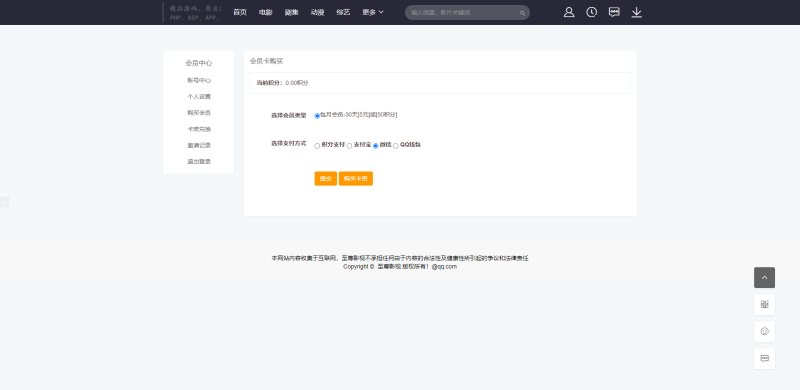
Task: Click the download arrow icon in header
Action: [637, 12]
